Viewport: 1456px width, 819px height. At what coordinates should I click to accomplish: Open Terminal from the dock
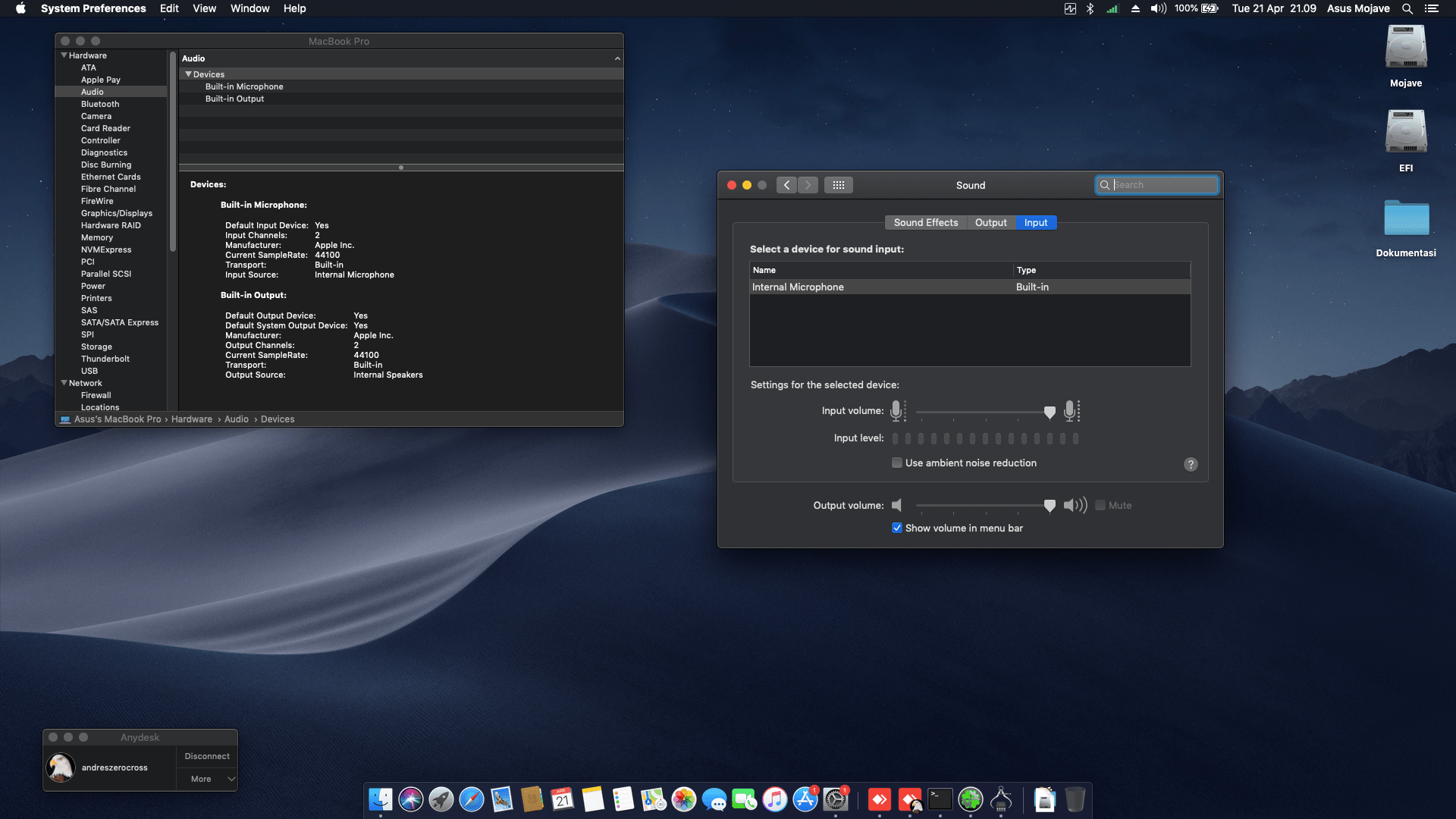[x=940, y=799]
